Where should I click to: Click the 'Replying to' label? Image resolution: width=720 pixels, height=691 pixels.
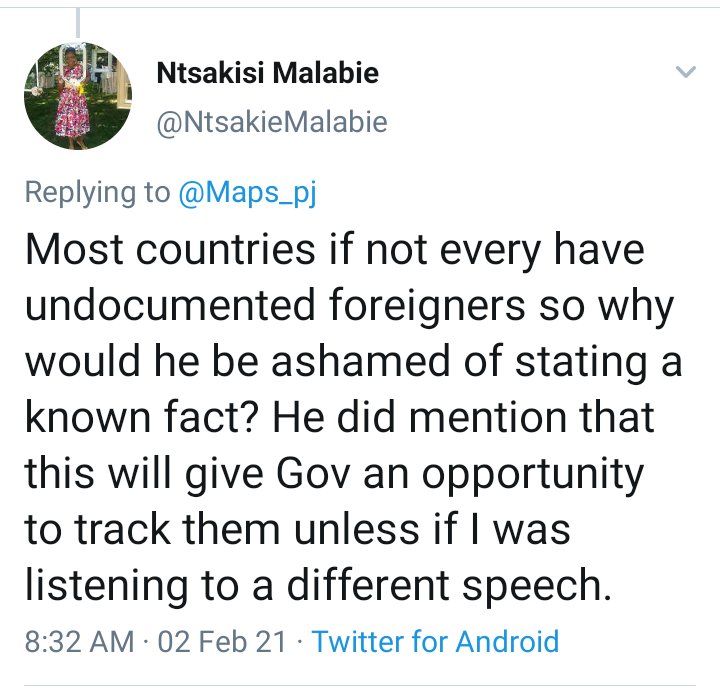(97, 192)
